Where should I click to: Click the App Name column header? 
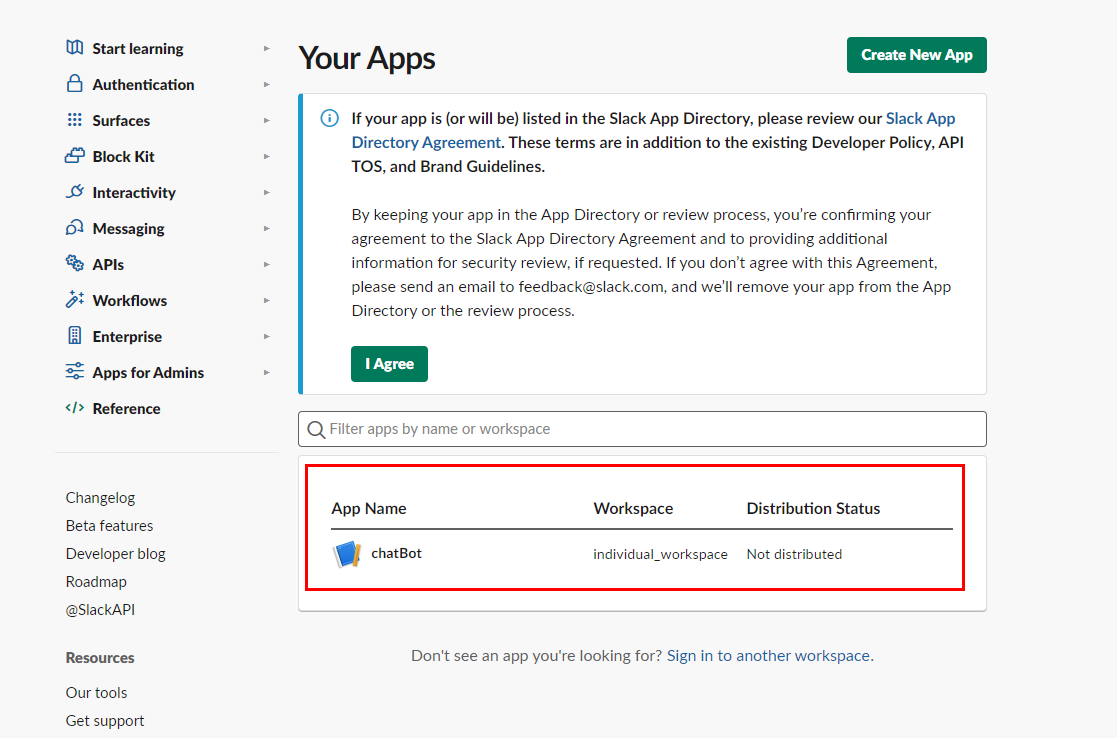[368, 509]
